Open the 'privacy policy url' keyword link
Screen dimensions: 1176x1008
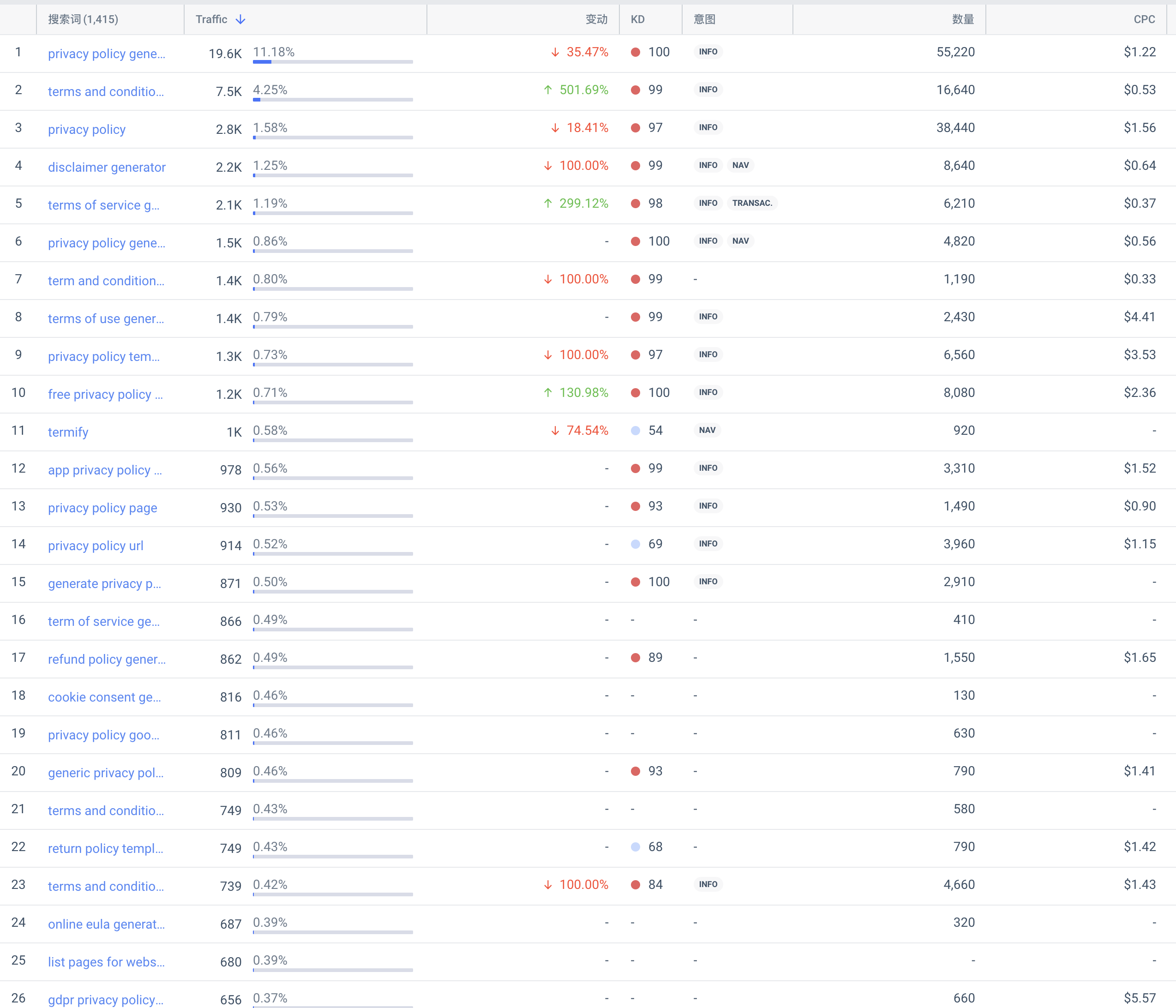[96, 546]
